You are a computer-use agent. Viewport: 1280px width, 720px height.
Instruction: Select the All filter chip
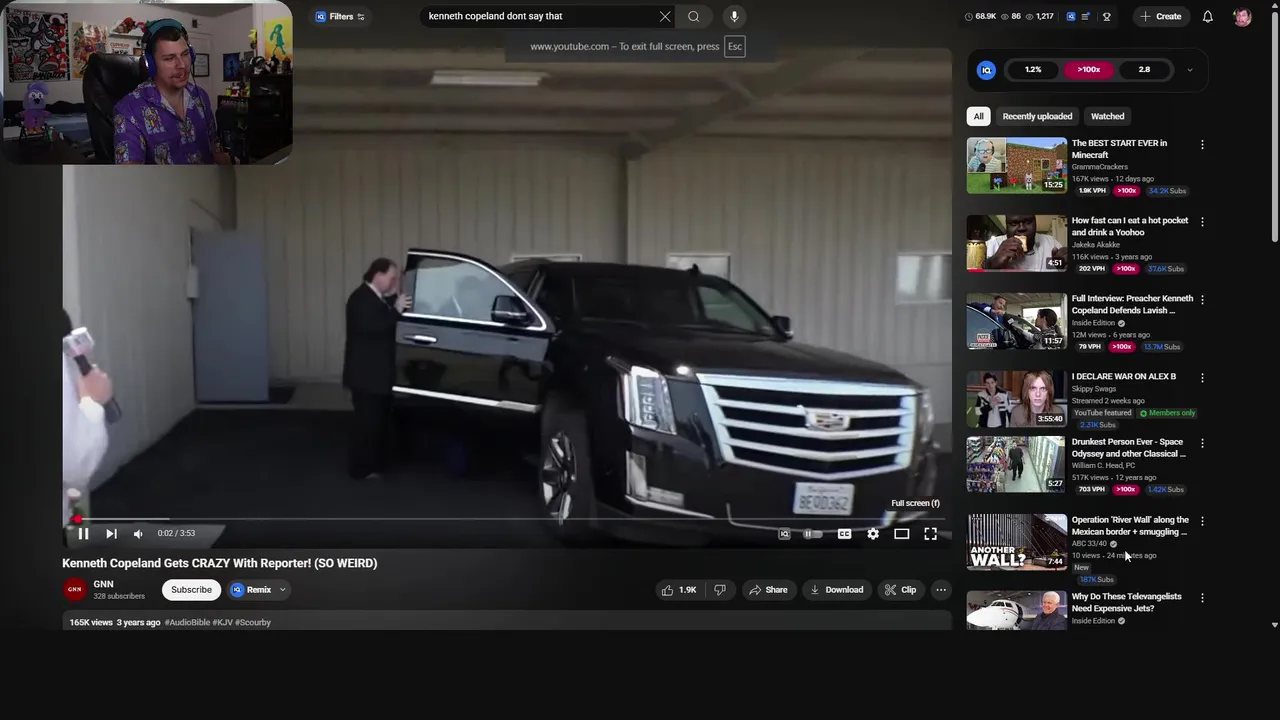pos(978,116)
